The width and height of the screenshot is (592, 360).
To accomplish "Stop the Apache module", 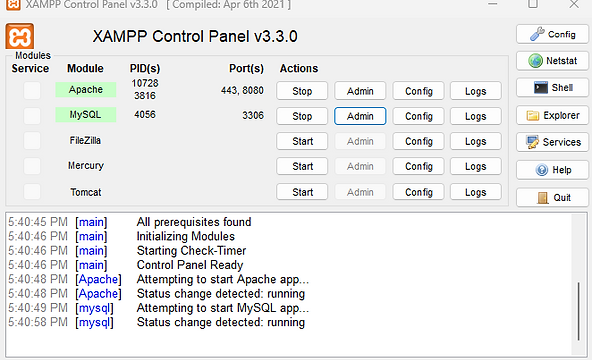I will click(302, 91).
